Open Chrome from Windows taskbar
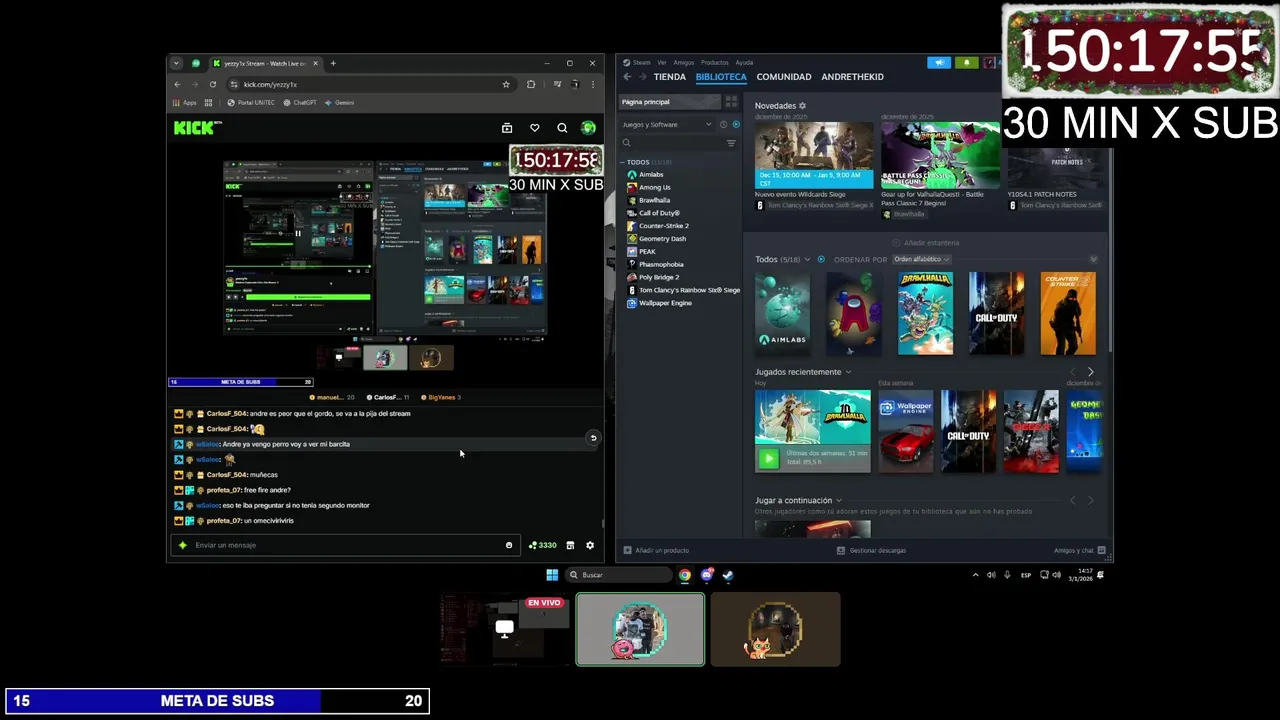 tap(685, 575)
